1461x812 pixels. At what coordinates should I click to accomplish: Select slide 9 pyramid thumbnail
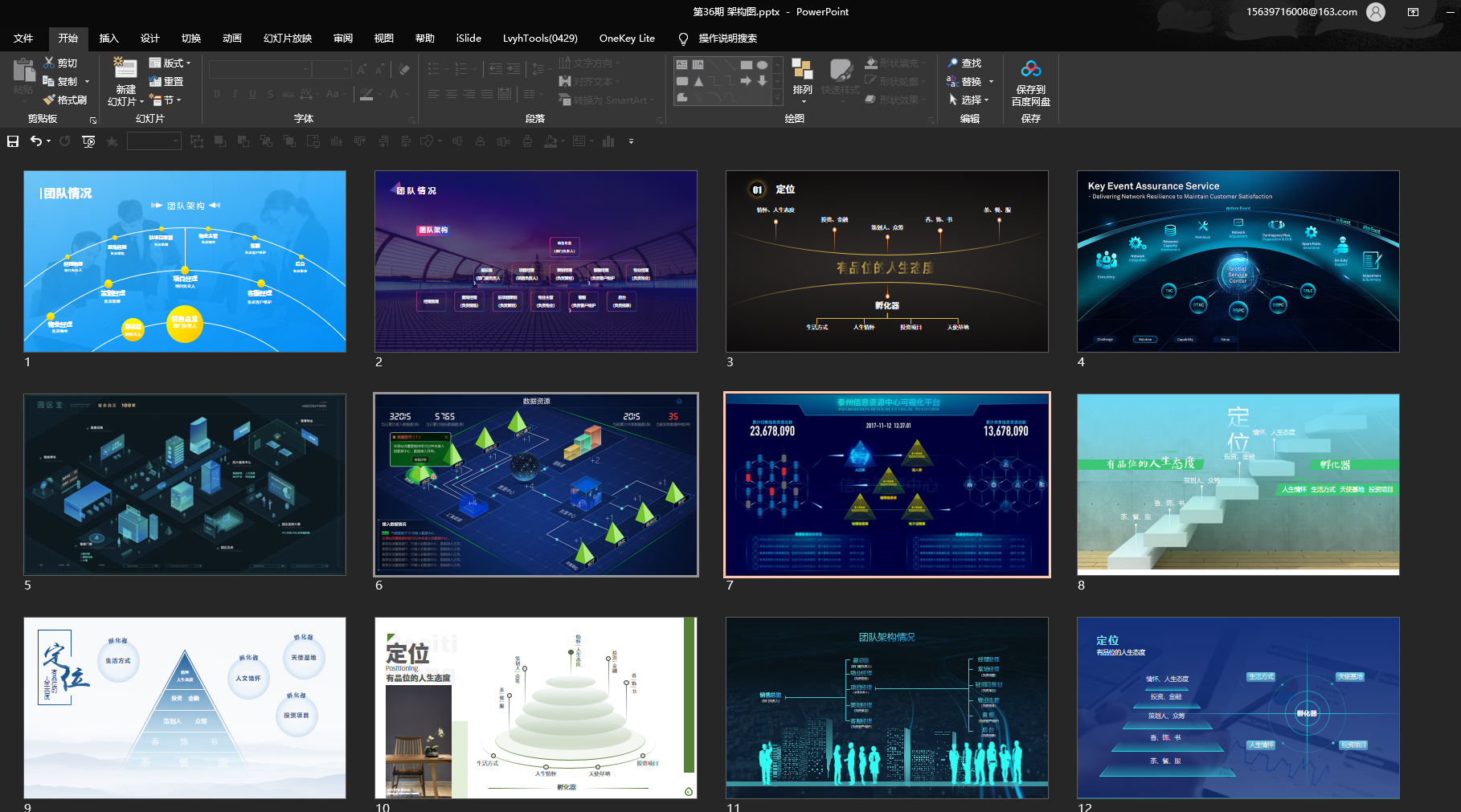point(185,708)
